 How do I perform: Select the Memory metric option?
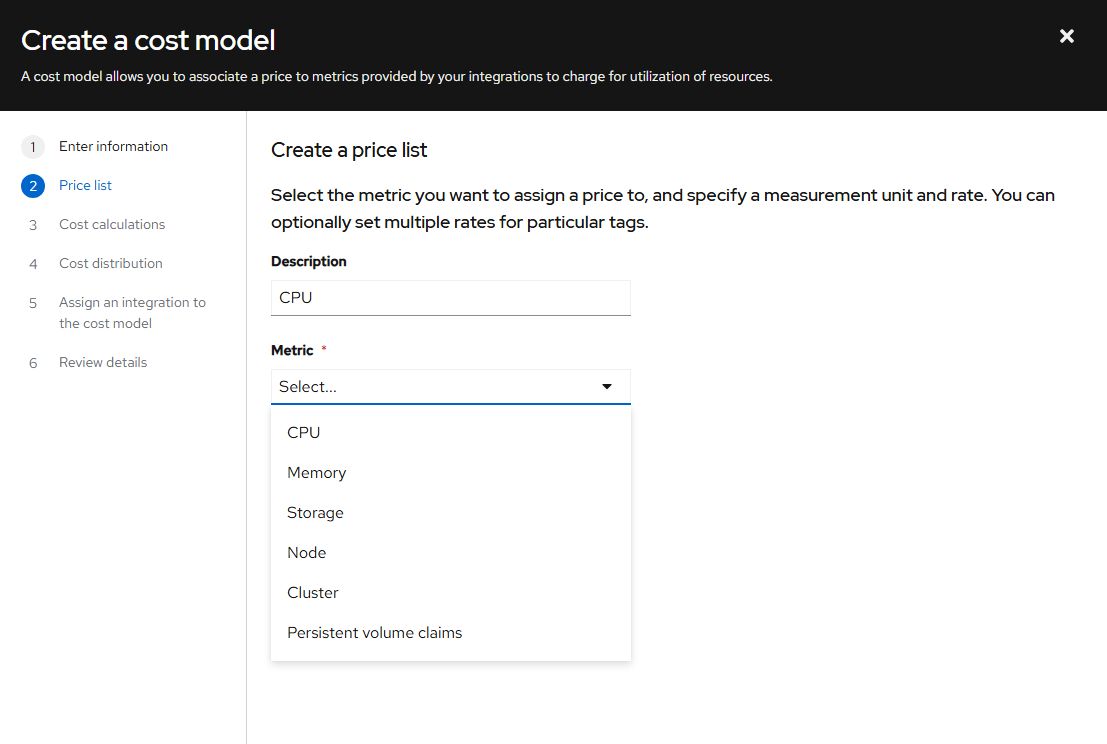316,473
